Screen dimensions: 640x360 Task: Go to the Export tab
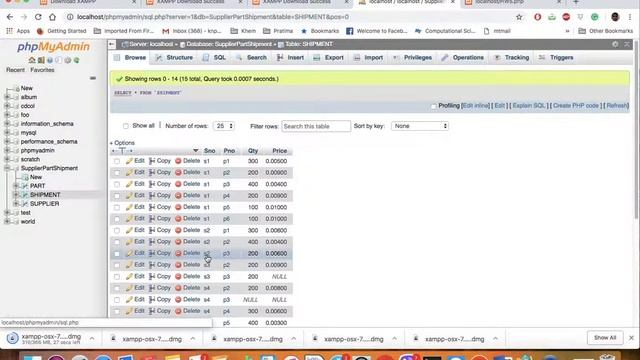329,58
